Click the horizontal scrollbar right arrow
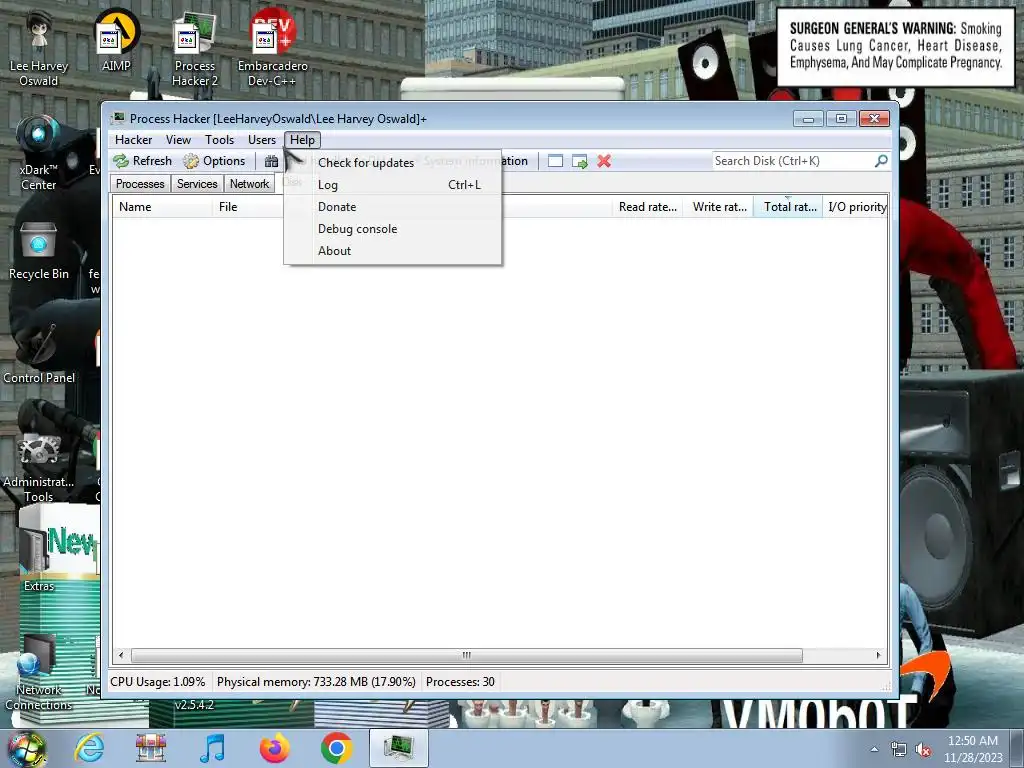This screenshot has height=768, width=1024. point(878,655)
